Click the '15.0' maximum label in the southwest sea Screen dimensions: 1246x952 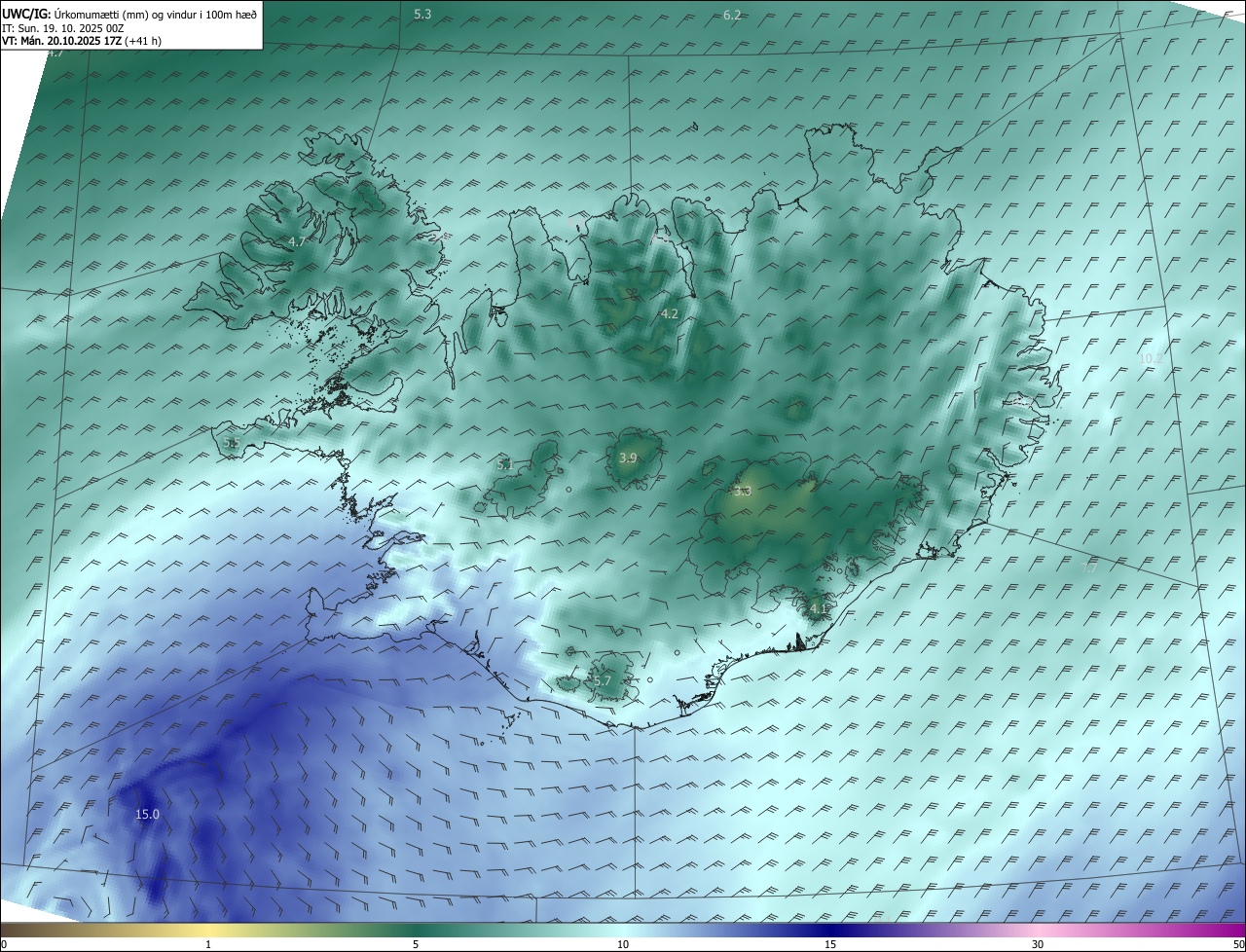click(x=147, y=815)
